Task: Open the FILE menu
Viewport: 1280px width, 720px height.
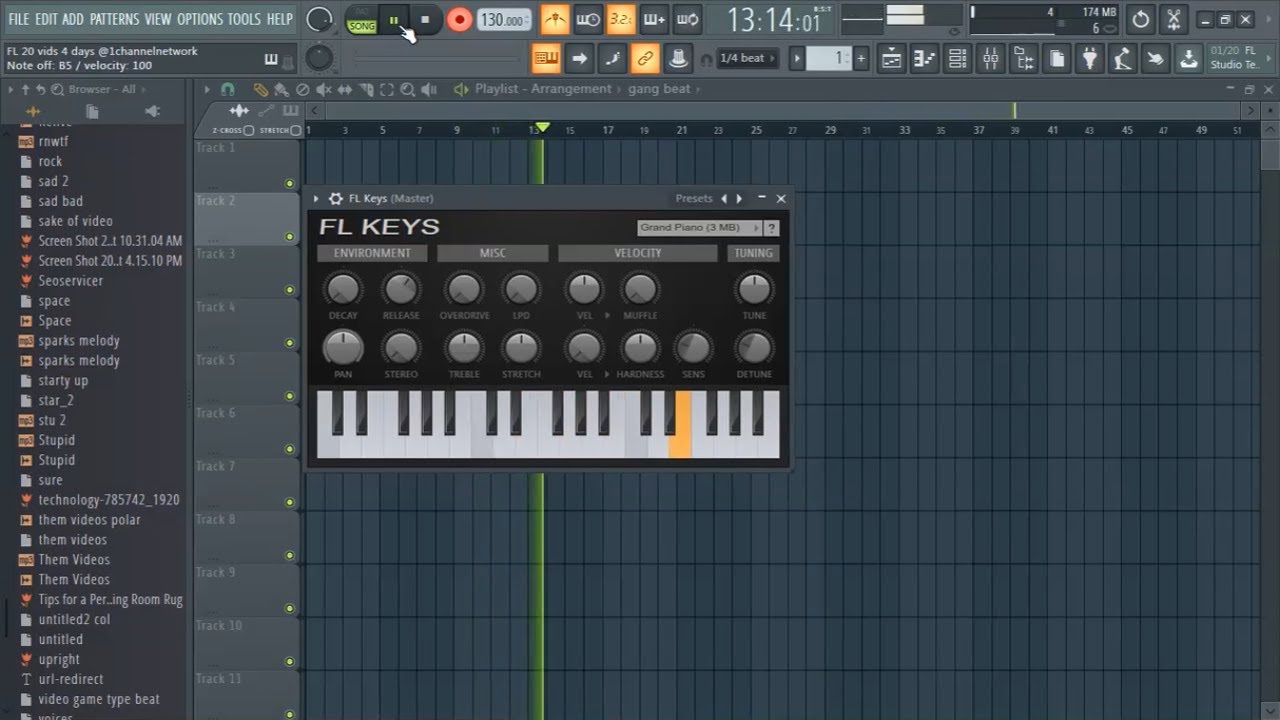Action: click(18, 19)
